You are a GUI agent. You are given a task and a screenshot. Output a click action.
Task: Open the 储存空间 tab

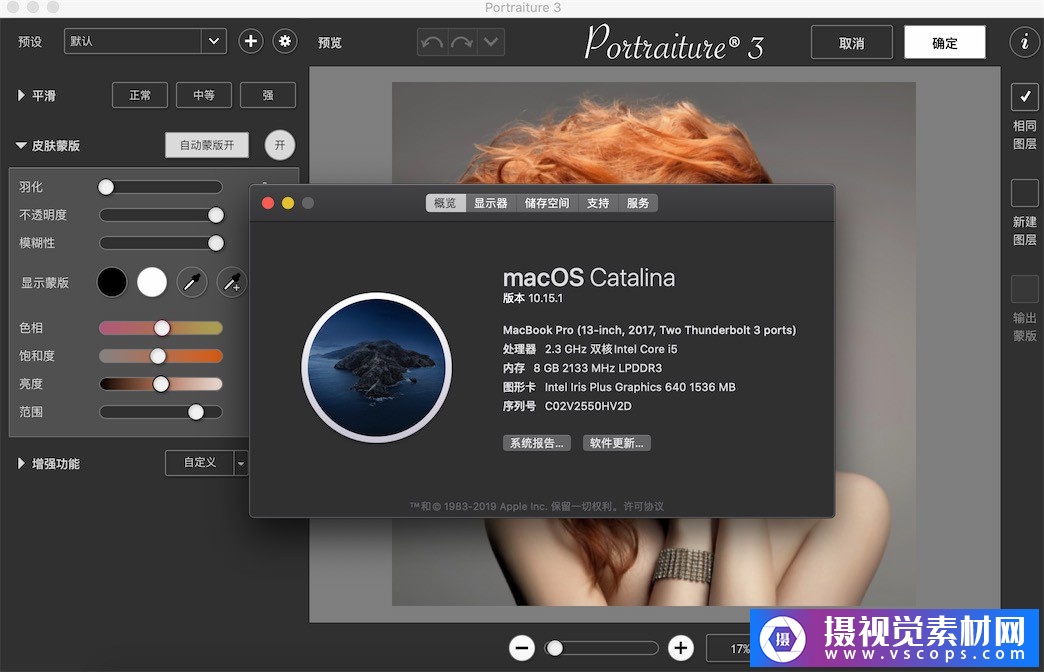547,203
